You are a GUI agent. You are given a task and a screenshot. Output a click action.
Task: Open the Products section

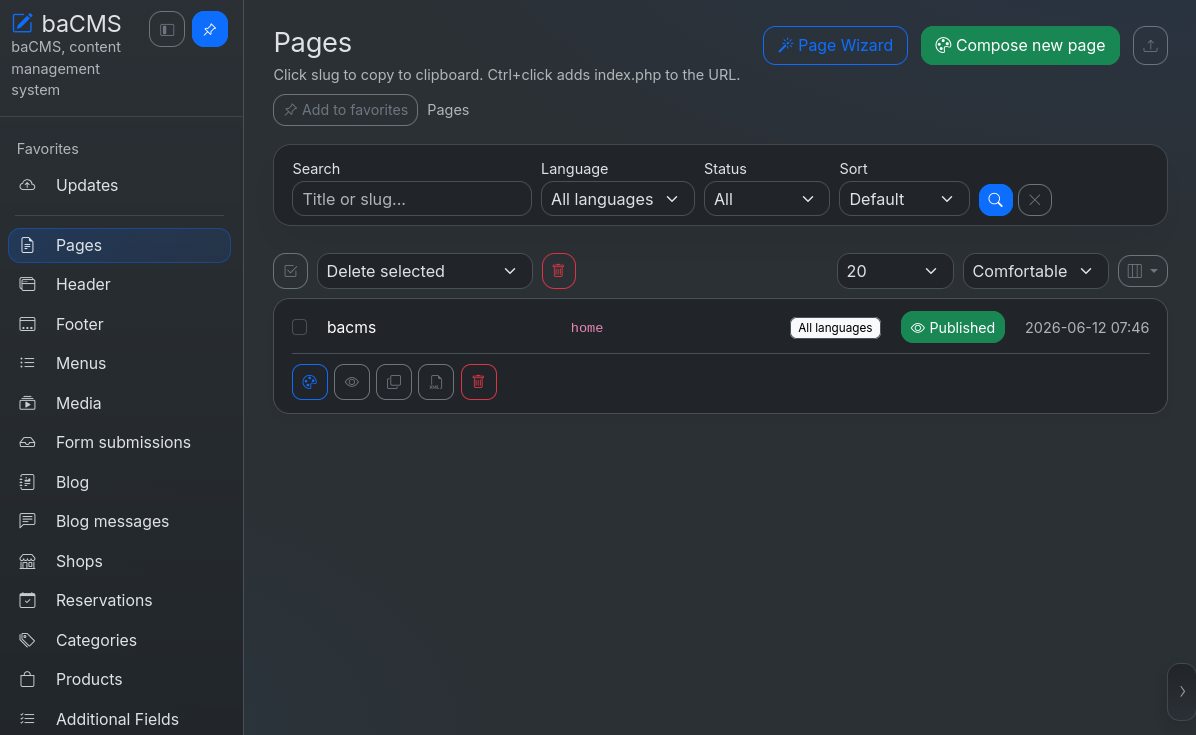[x=119, y=679]
